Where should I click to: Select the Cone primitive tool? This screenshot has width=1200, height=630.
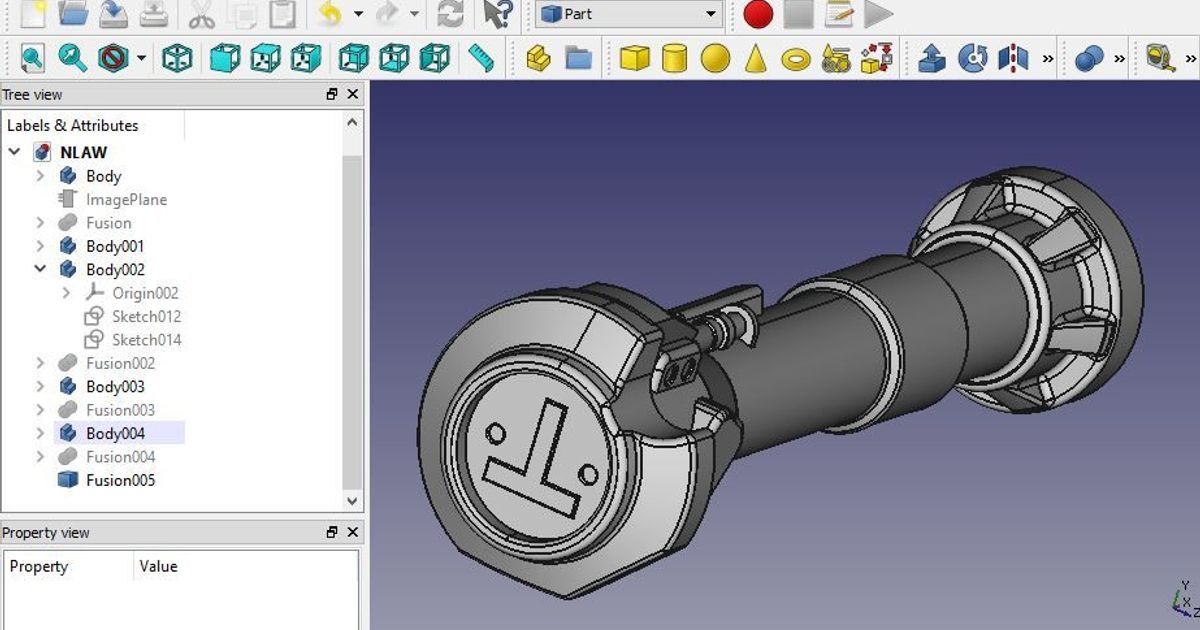tap(754, 57)
